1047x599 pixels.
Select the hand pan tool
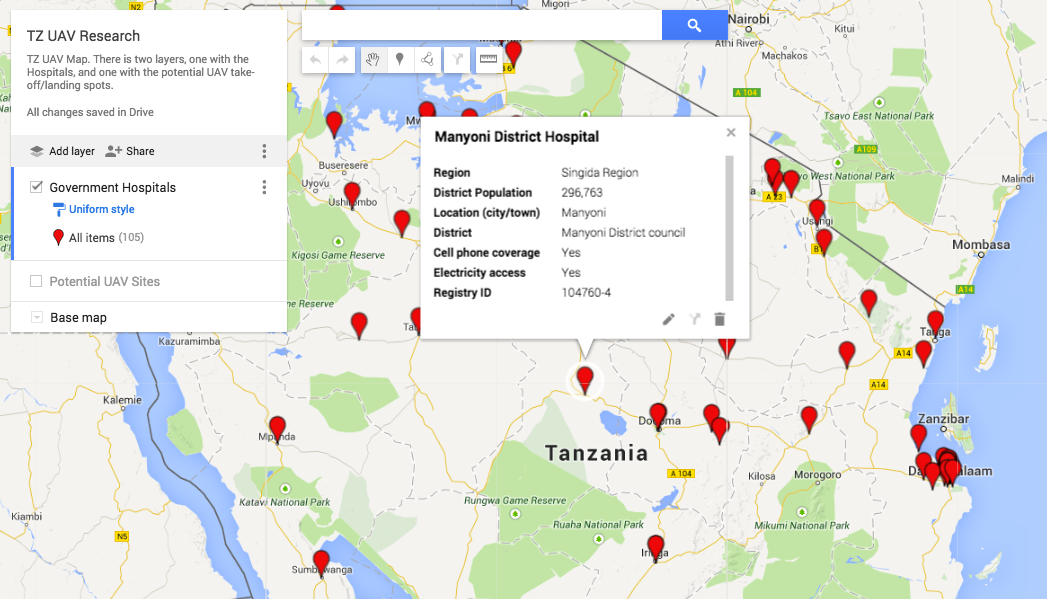372,60
